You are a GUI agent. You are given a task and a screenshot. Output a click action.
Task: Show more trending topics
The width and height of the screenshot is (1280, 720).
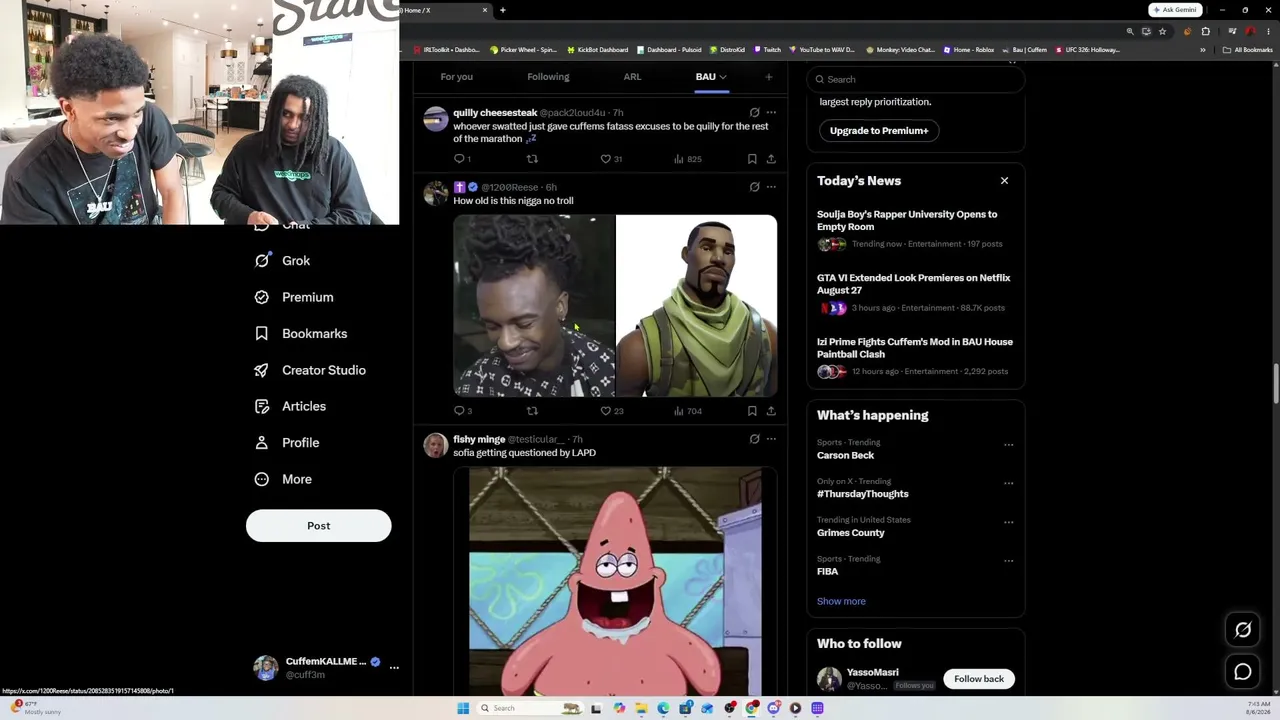[841, 602]
